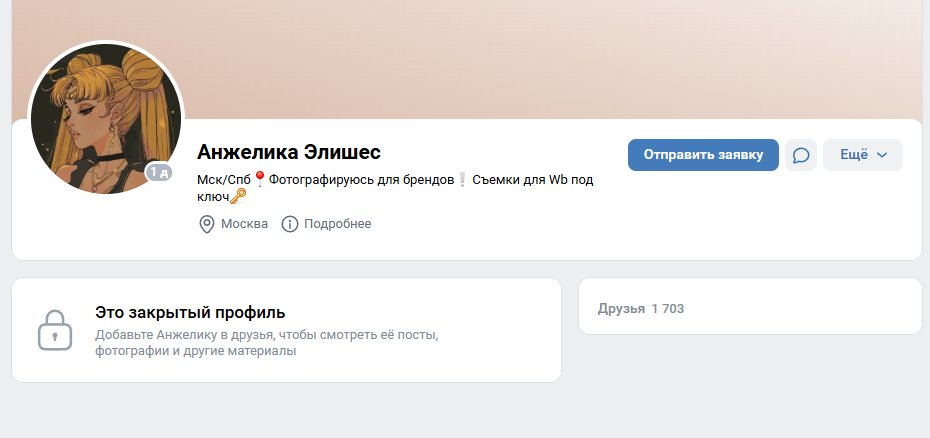
Task: Open the 'Подробнее' details link
Action: click(338, 224)
